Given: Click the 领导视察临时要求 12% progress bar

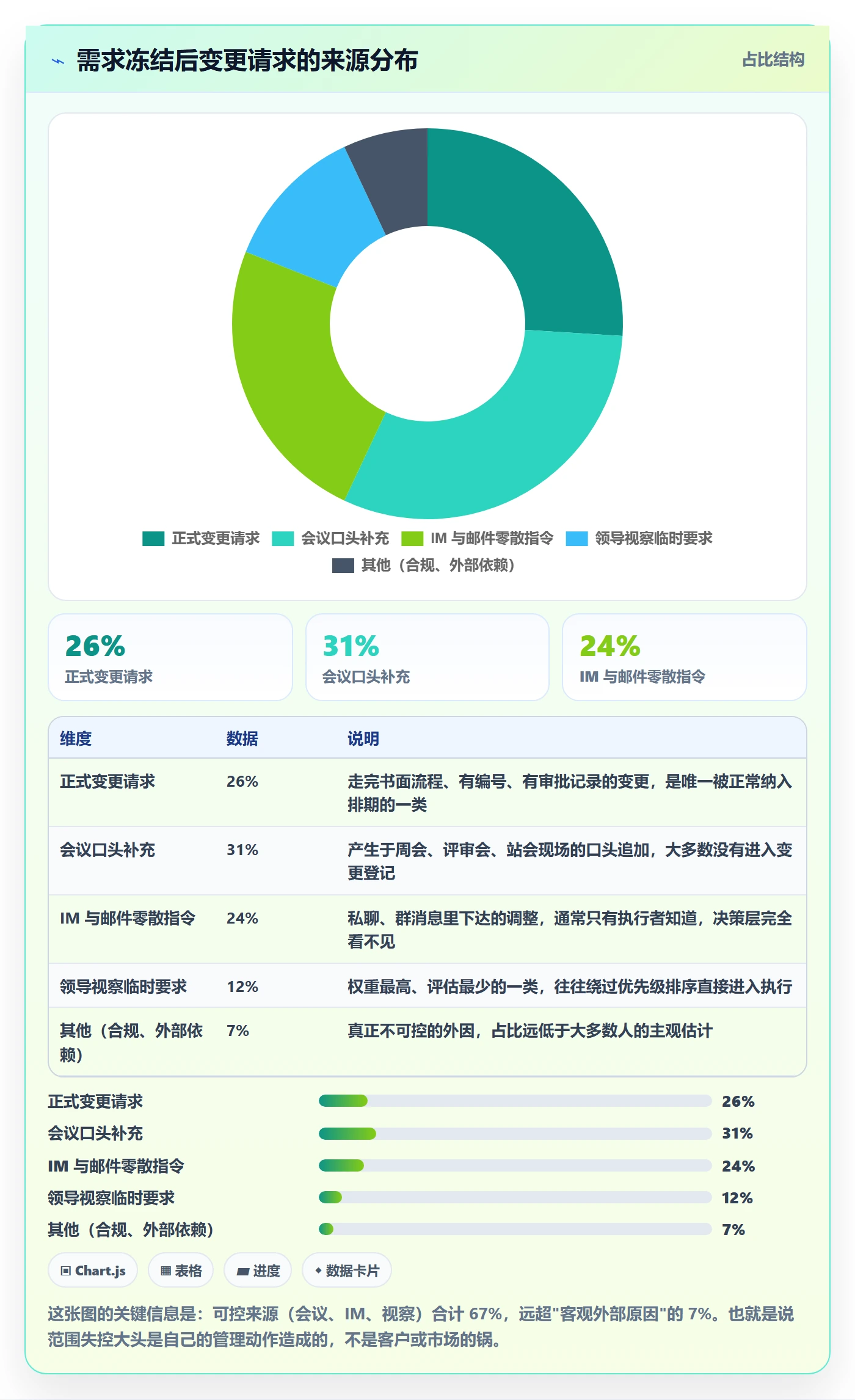Looking at the screenshot, I should (x=515, y=1197).
